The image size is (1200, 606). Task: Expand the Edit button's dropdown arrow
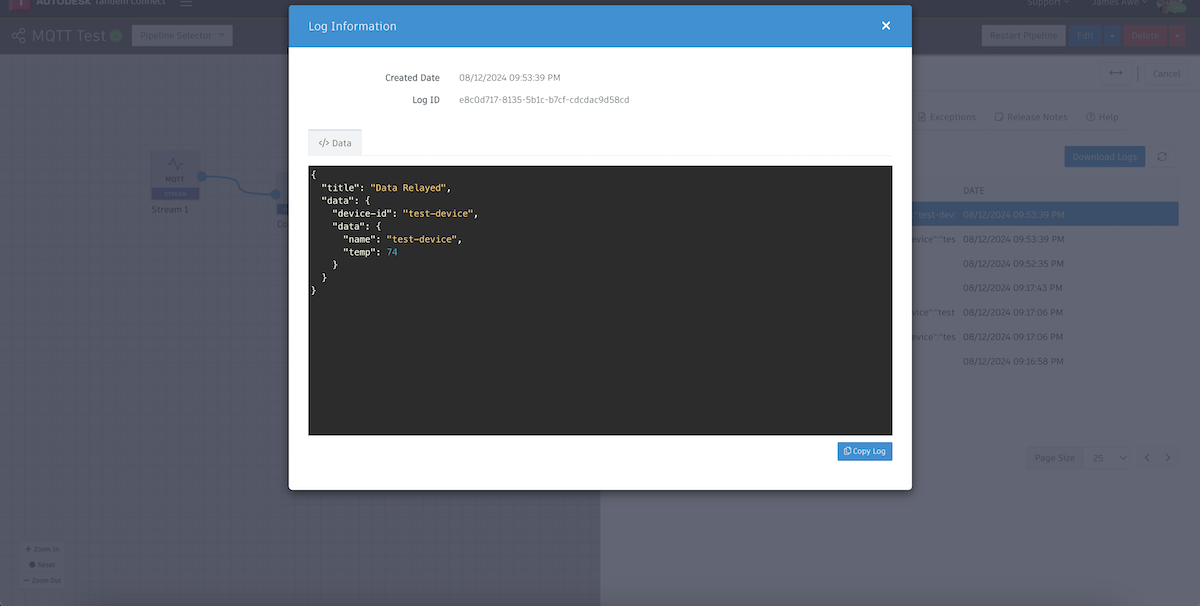click(x=1112, y=34)
